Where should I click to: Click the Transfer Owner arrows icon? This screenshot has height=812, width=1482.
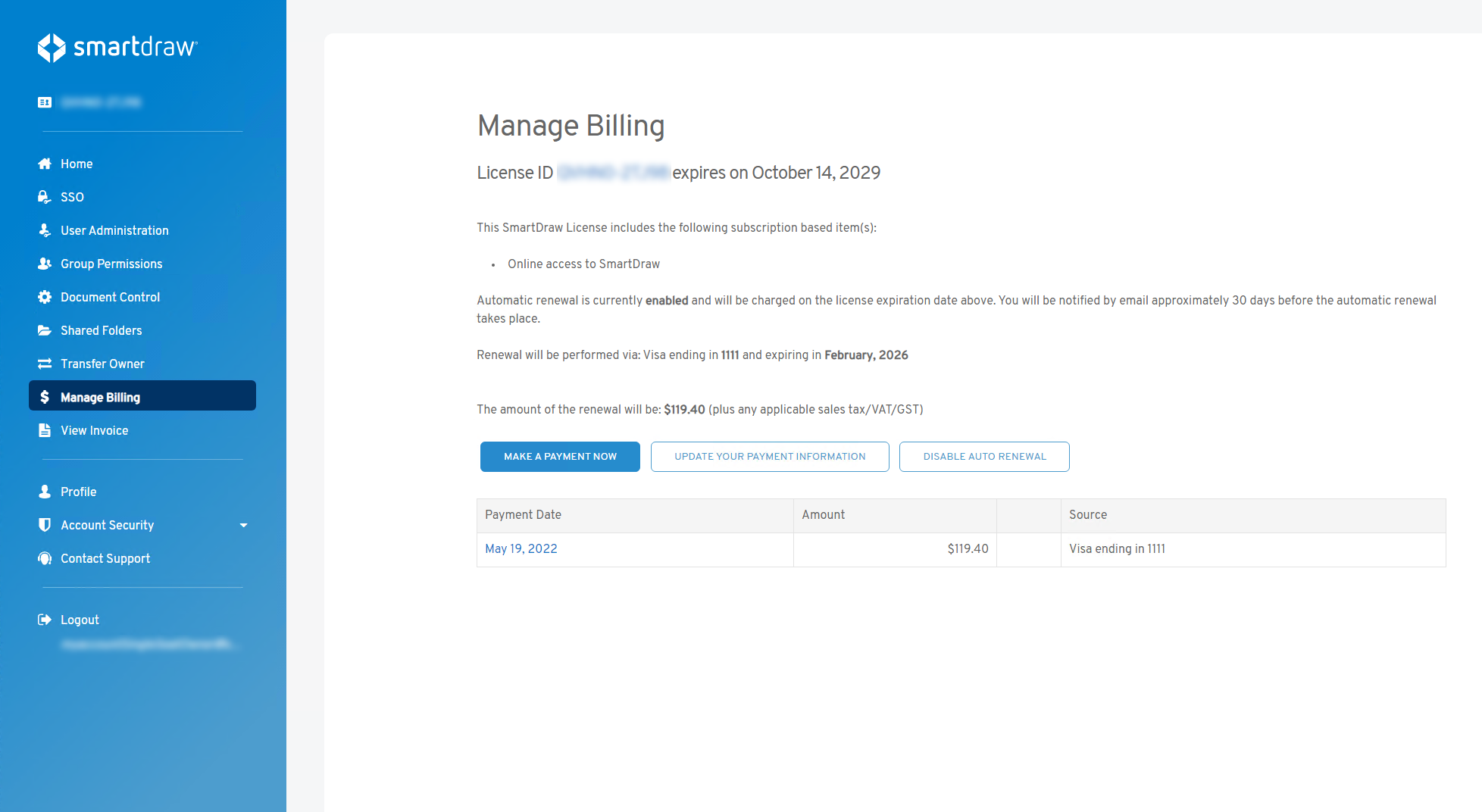pyautogui.click(x=45, y=364)
